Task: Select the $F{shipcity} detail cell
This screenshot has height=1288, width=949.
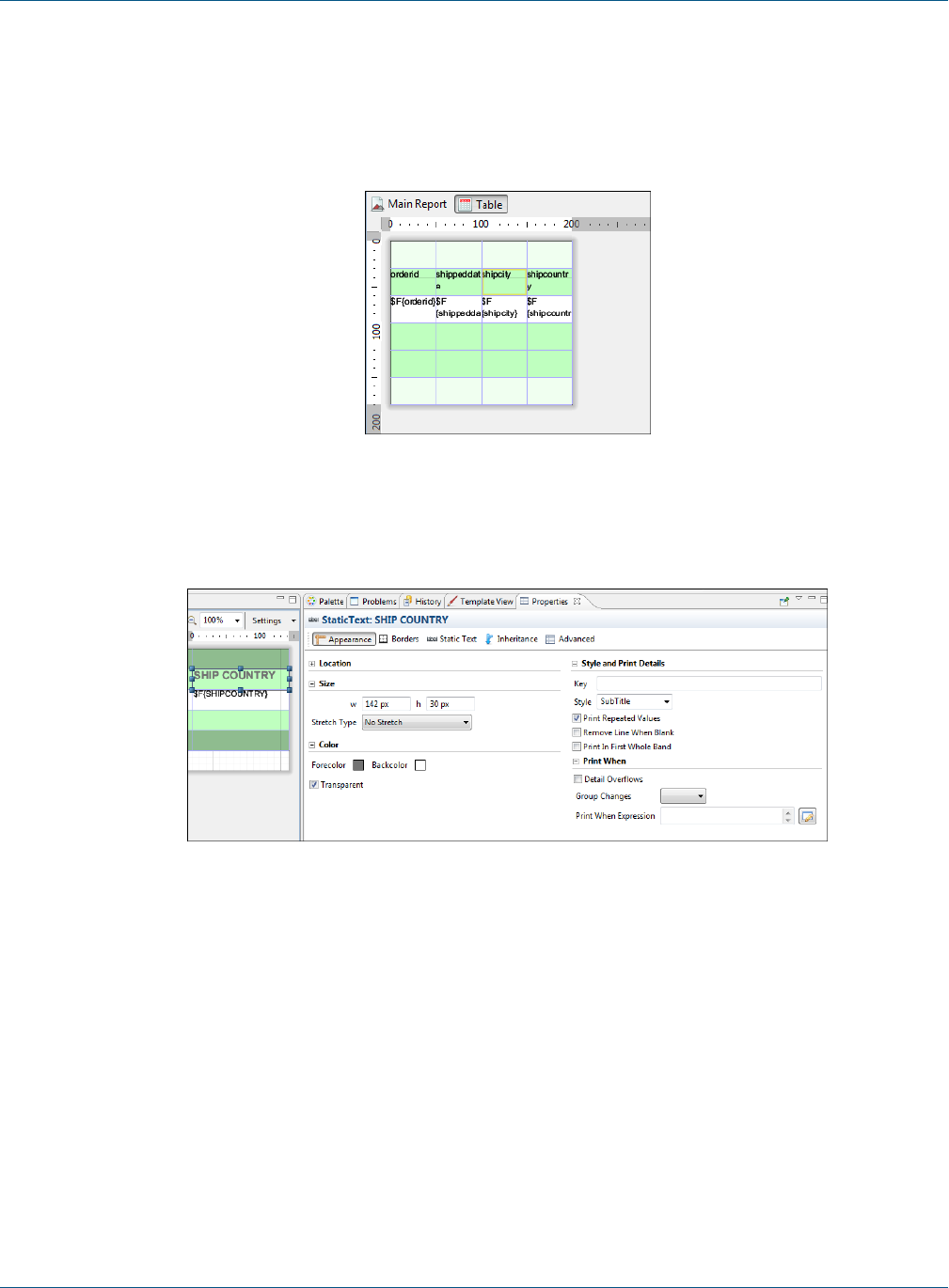Action: [x=504, y=309]
